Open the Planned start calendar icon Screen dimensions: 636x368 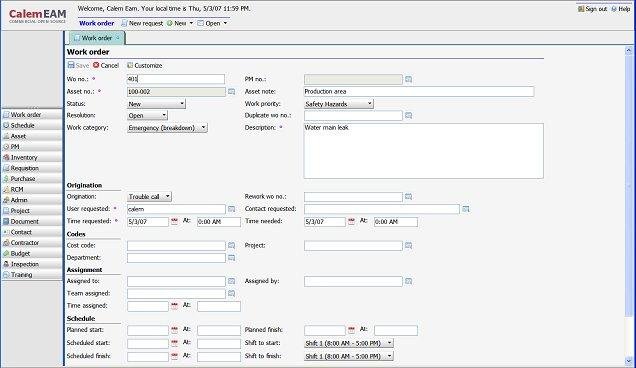(174, 330)
